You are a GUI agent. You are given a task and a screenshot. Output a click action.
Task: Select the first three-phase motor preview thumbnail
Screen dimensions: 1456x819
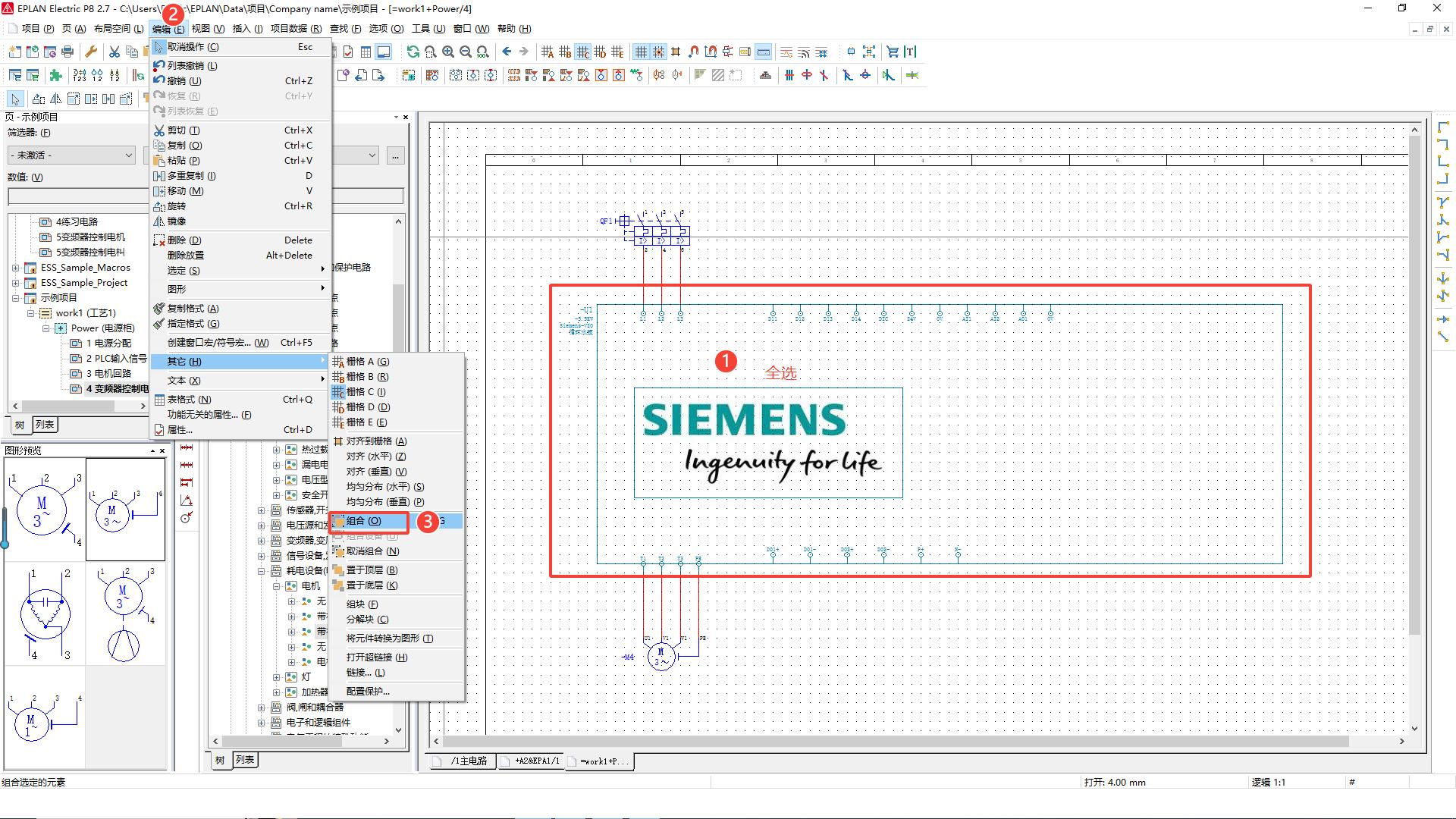coord(45,508)
